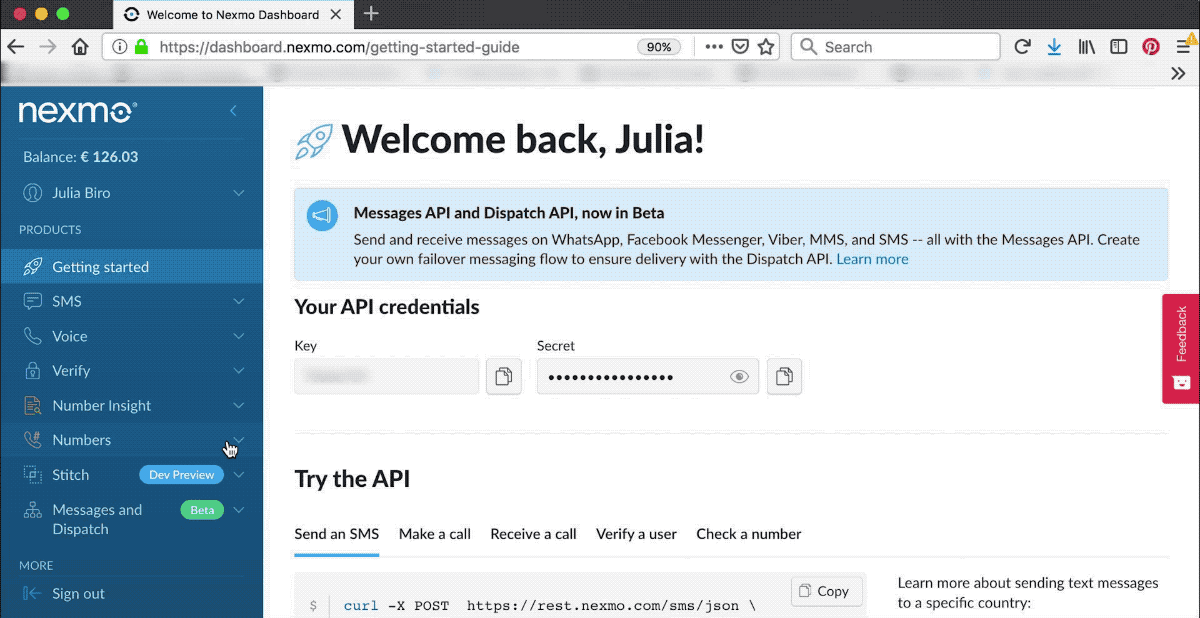Open the Firefox library icon
Viewport: 1200px width, 618px height.
pos(1087,47)
